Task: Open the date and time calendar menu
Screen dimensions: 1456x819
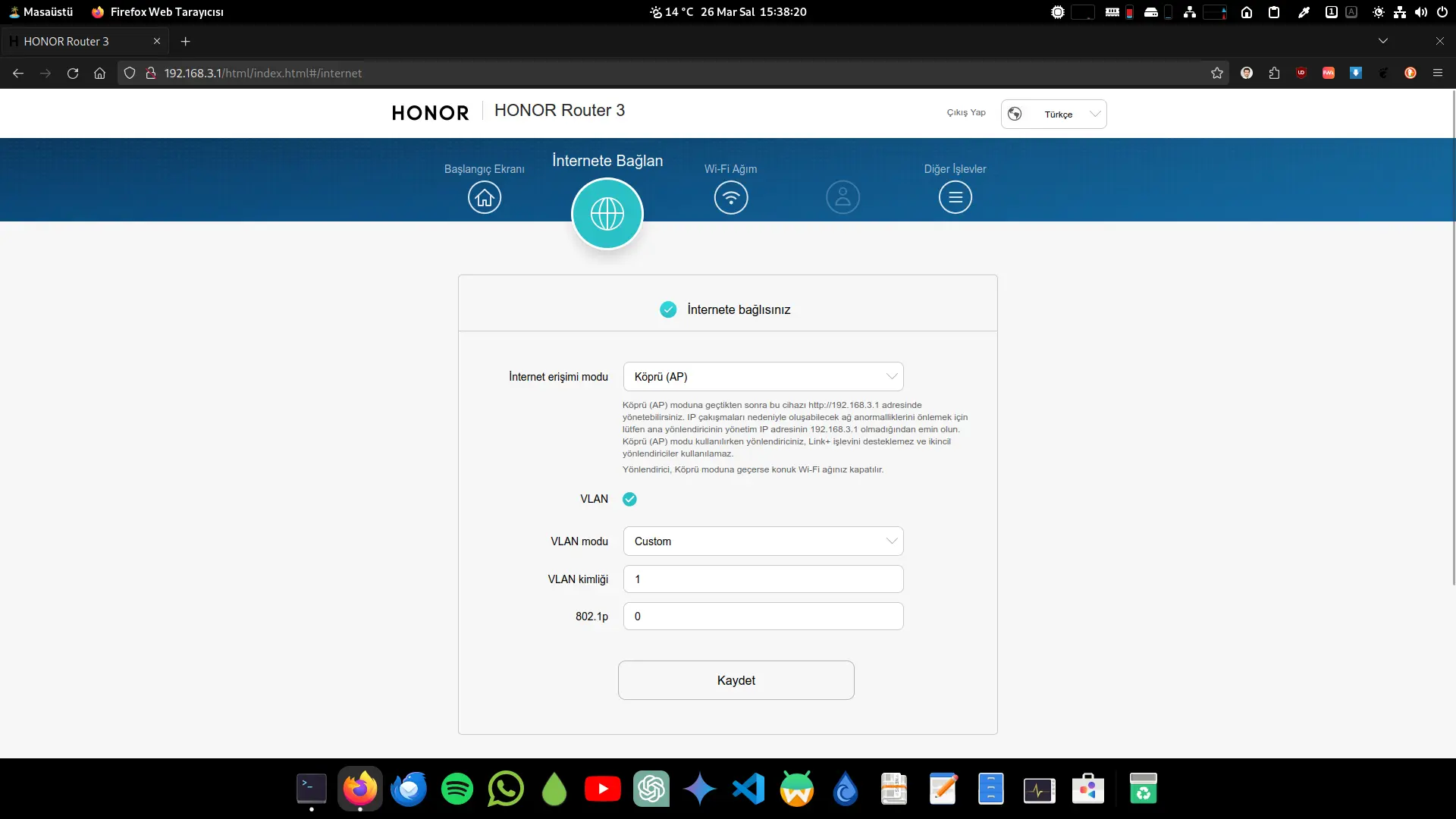Action: coord(753,12)
